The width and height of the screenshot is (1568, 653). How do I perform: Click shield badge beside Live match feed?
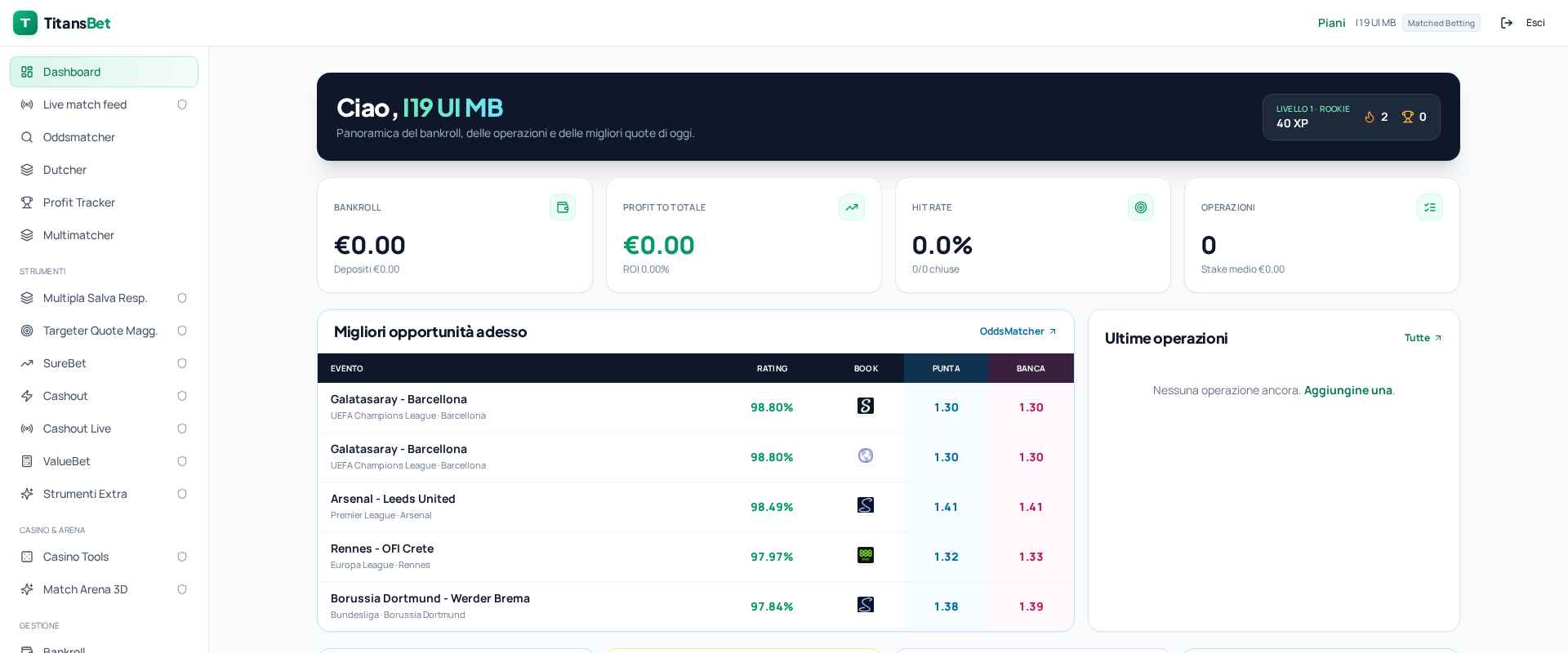[182, 104]
